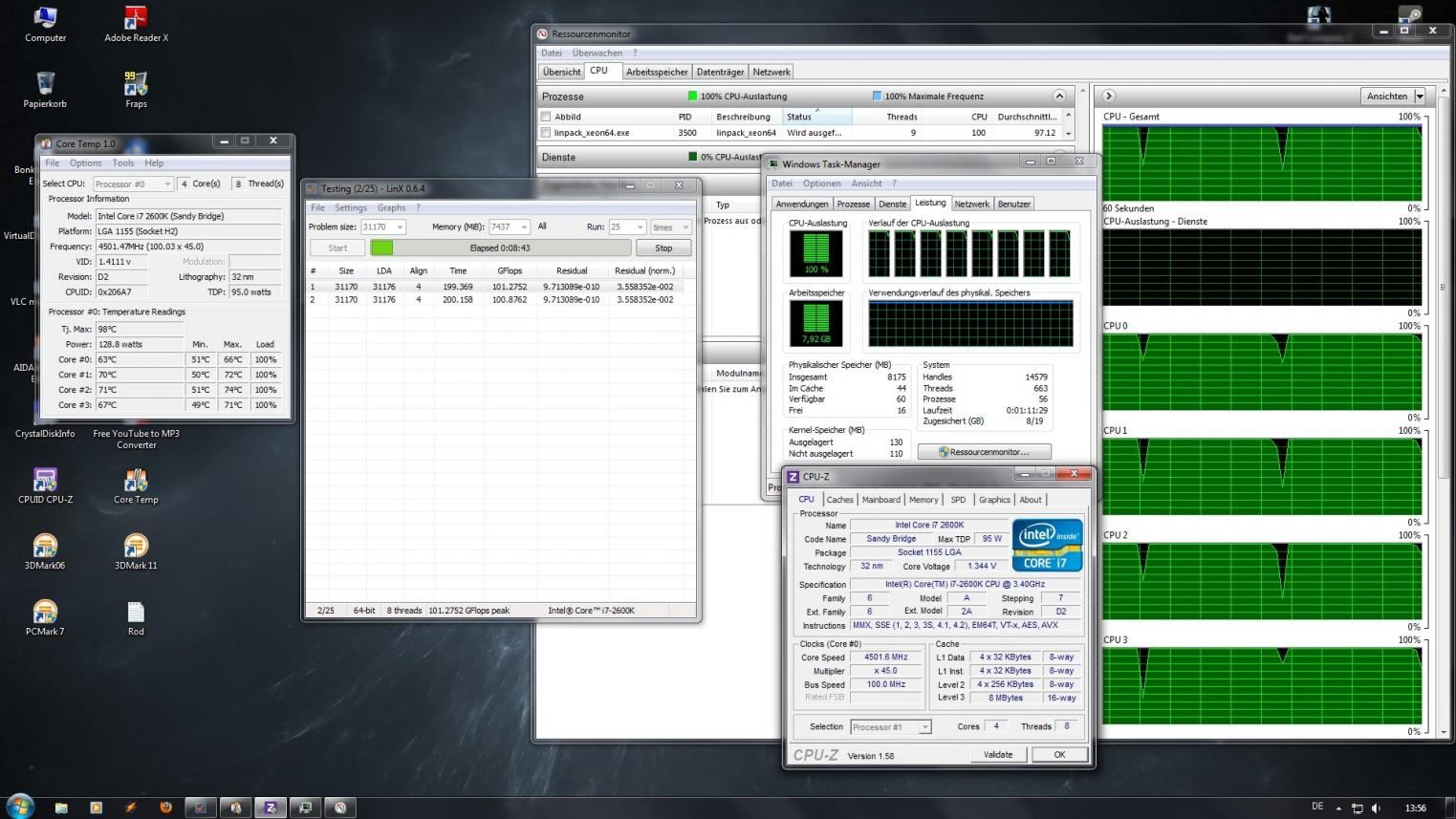
Task: Open the Prozesse tab in Task Manager
Action: (853, 204)
